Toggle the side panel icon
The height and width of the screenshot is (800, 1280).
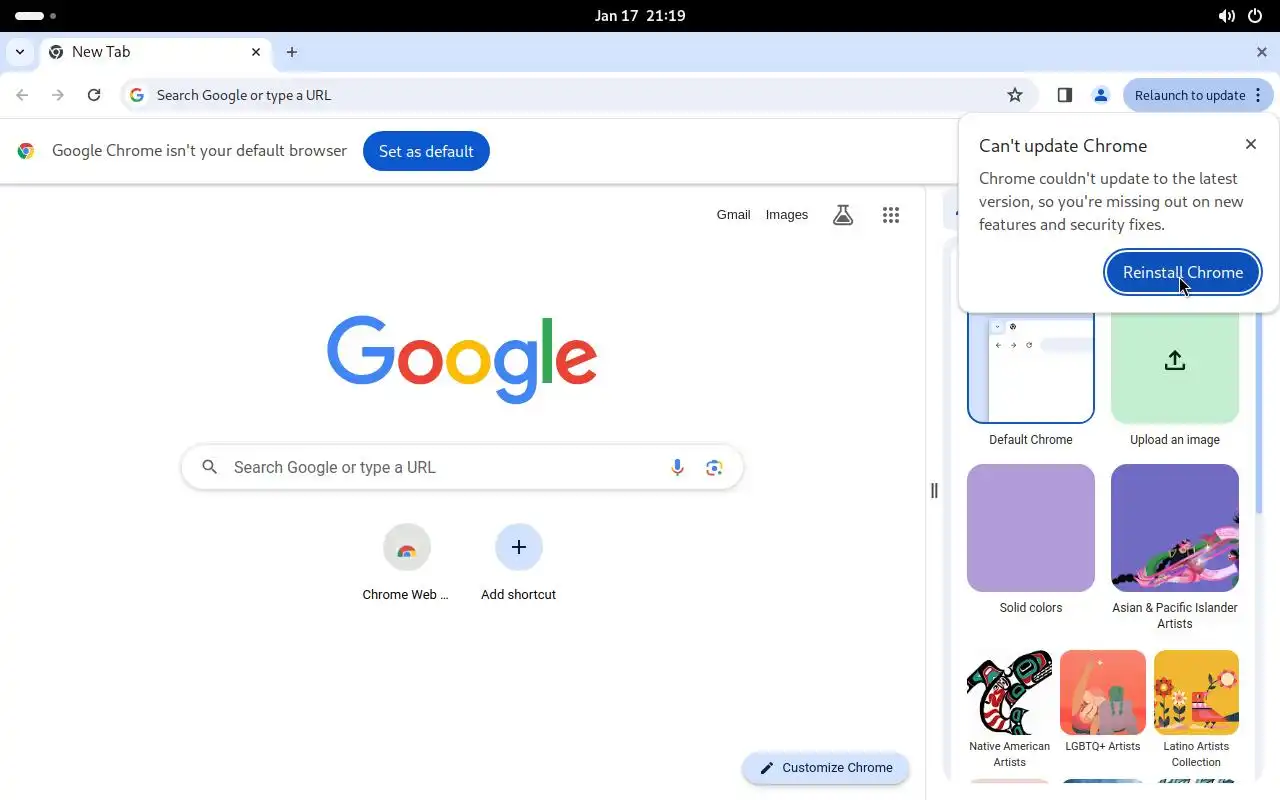[1065, 95]
